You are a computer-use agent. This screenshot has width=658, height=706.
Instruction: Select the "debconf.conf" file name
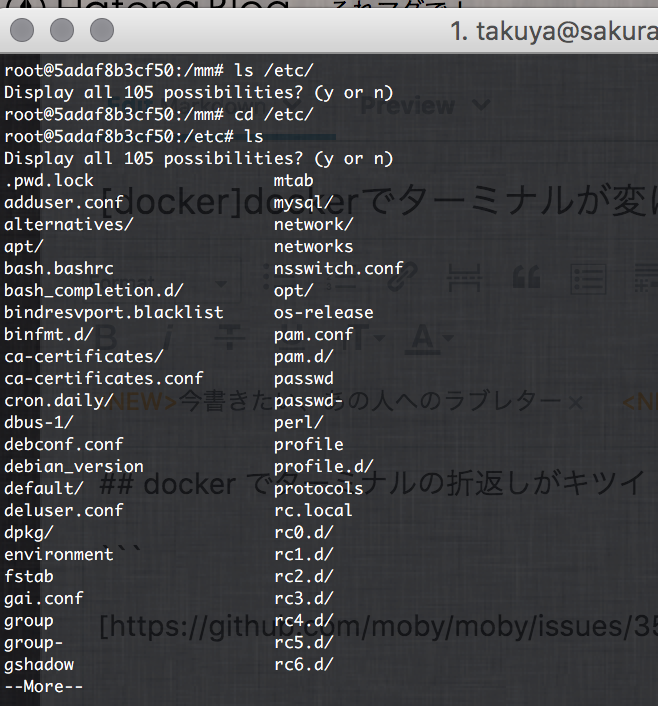[x=64, y=445]
